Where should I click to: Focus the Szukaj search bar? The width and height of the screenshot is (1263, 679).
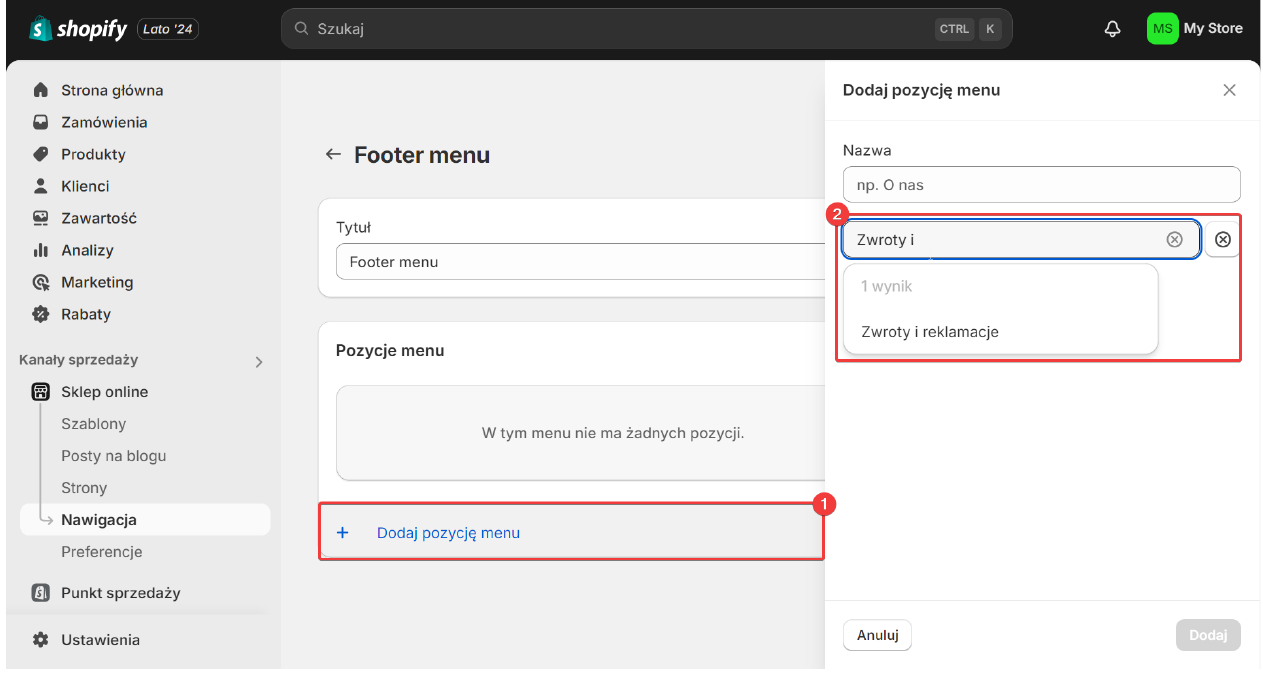(x=647, y=29)
